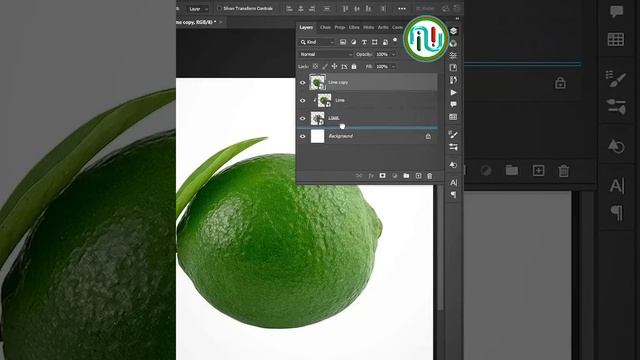Click the align left edges icon
640x360 pixels.
coord(289,8)
